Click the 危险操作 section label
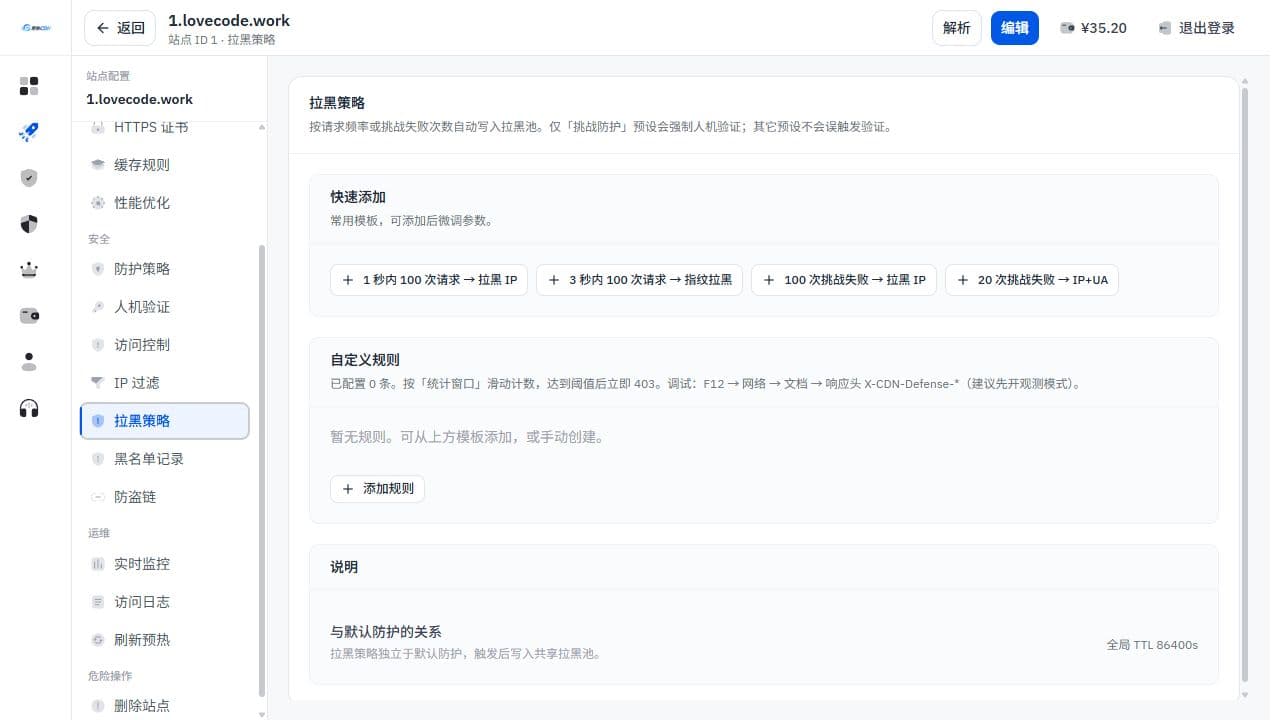Viewport: 1280px width, 720px height. click(110, 676)
